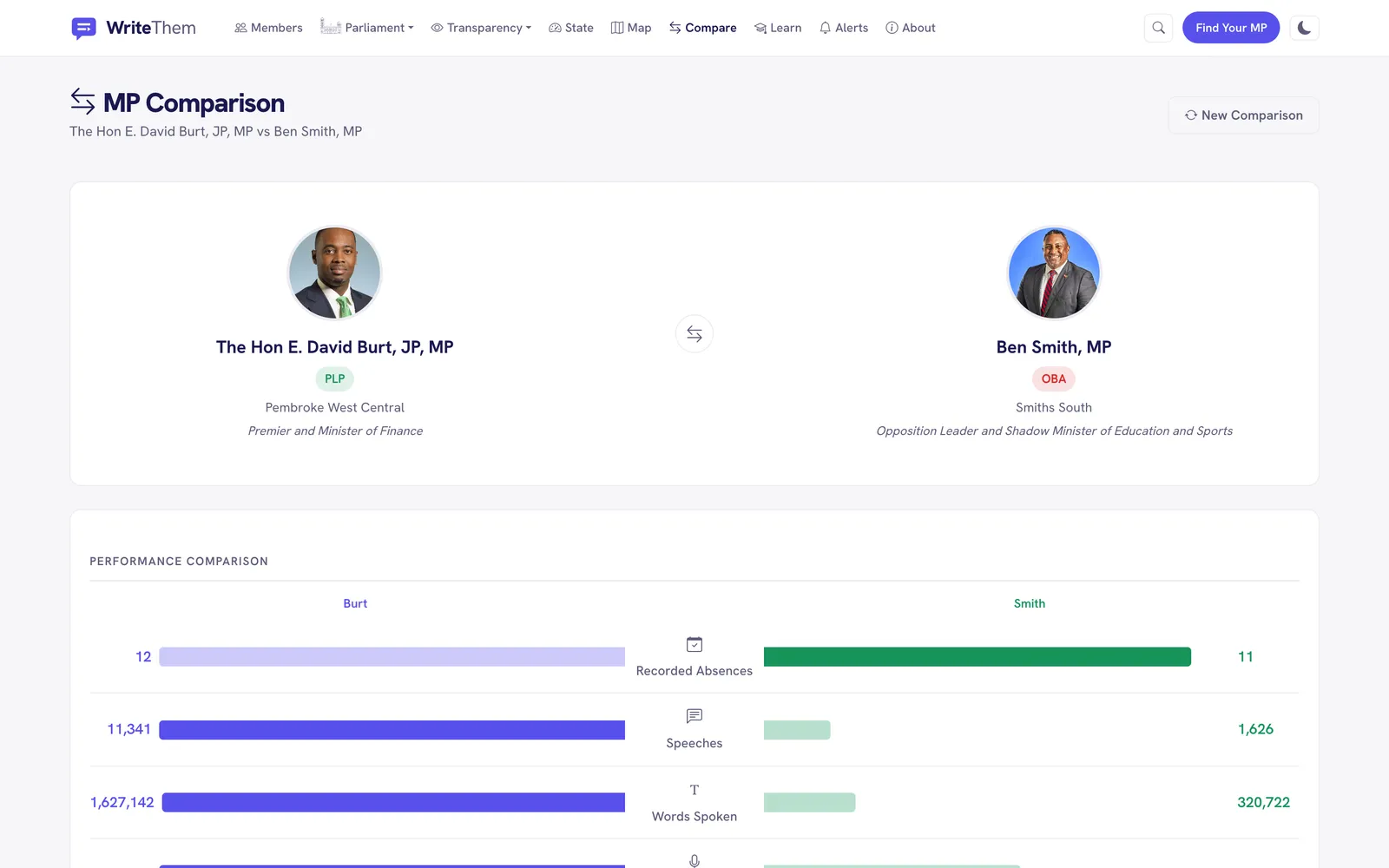Click Burt's Speeches bar
The image size is (1389, 868).
point(392,730)
